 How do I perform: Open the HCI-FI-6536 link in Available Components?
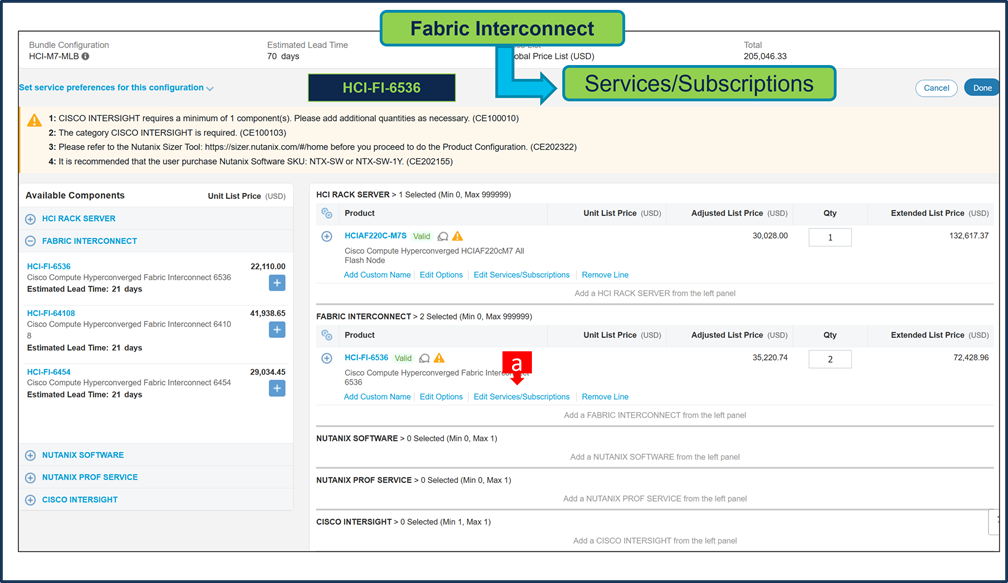click(49, 266)
